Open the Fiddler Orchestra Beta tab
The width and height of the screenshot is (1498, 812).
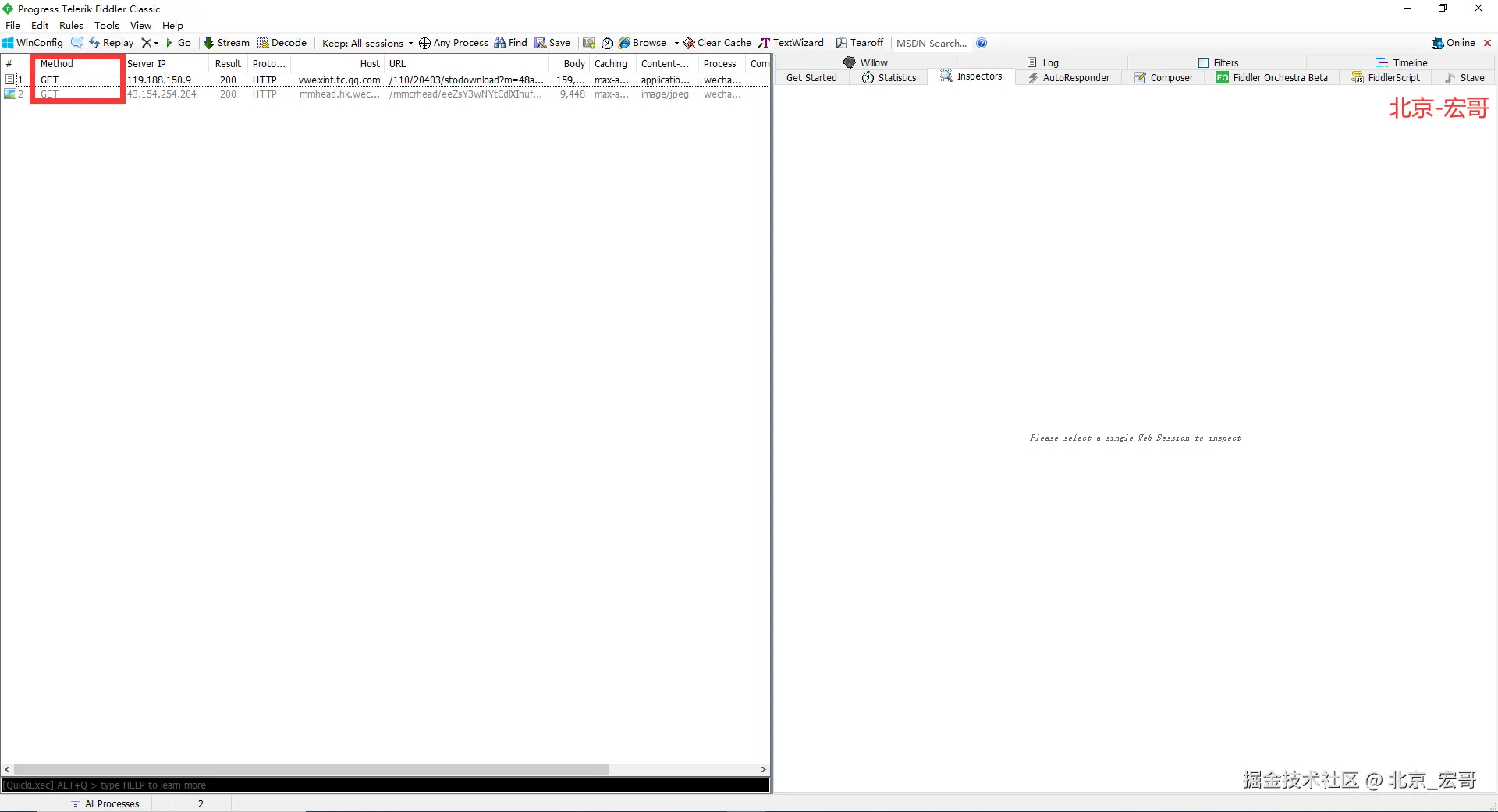[x=1273, y=77]
